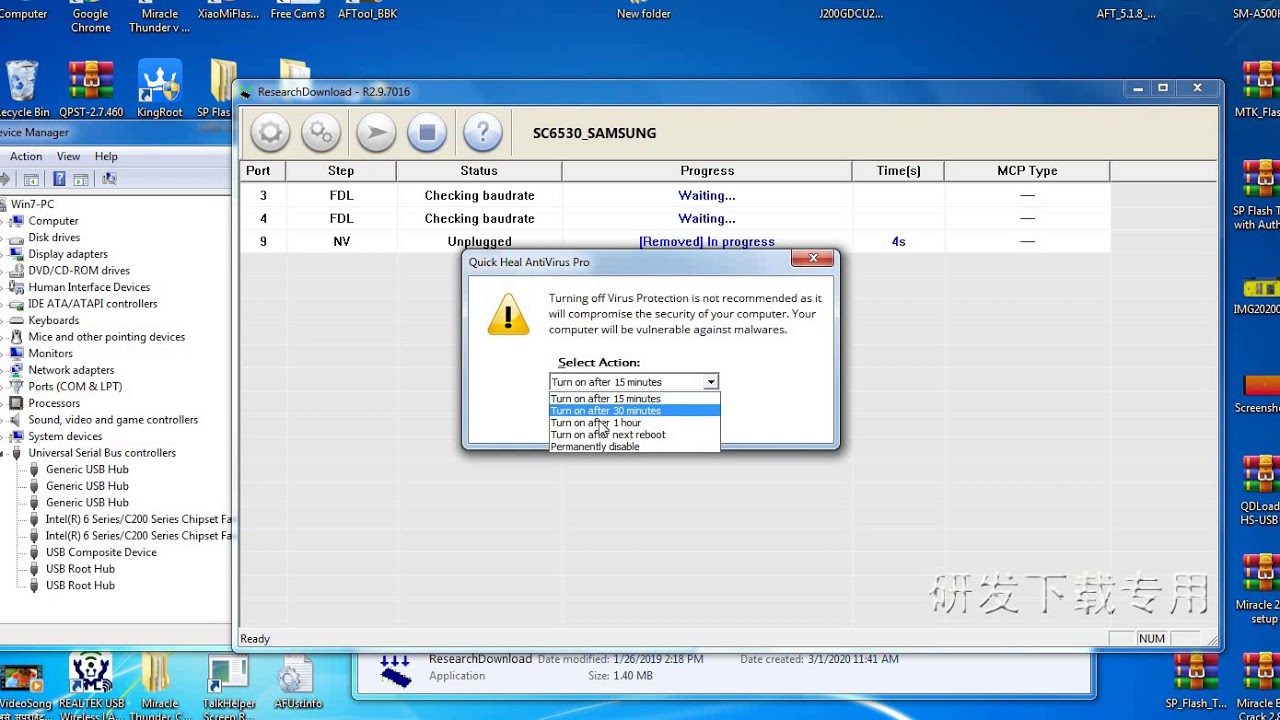Open VideoSong desktop thumbnail icon
The height and width of the screenshot is (720, 1280).
pos(22,686)
